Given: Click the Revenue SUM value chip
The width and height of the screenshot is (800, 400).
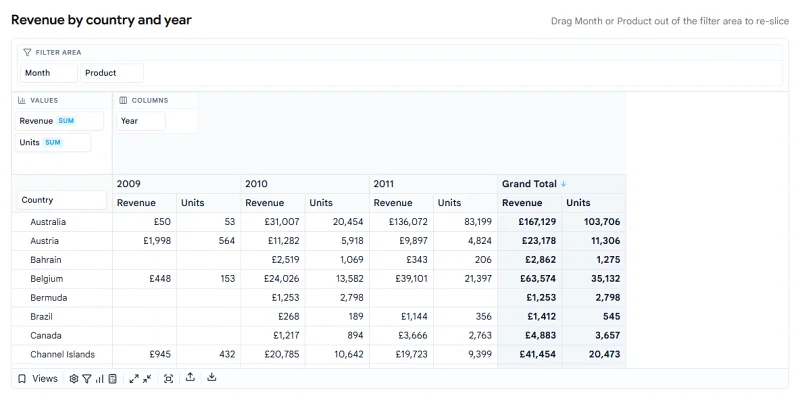Looking at the screenshot, I should 59,121.
